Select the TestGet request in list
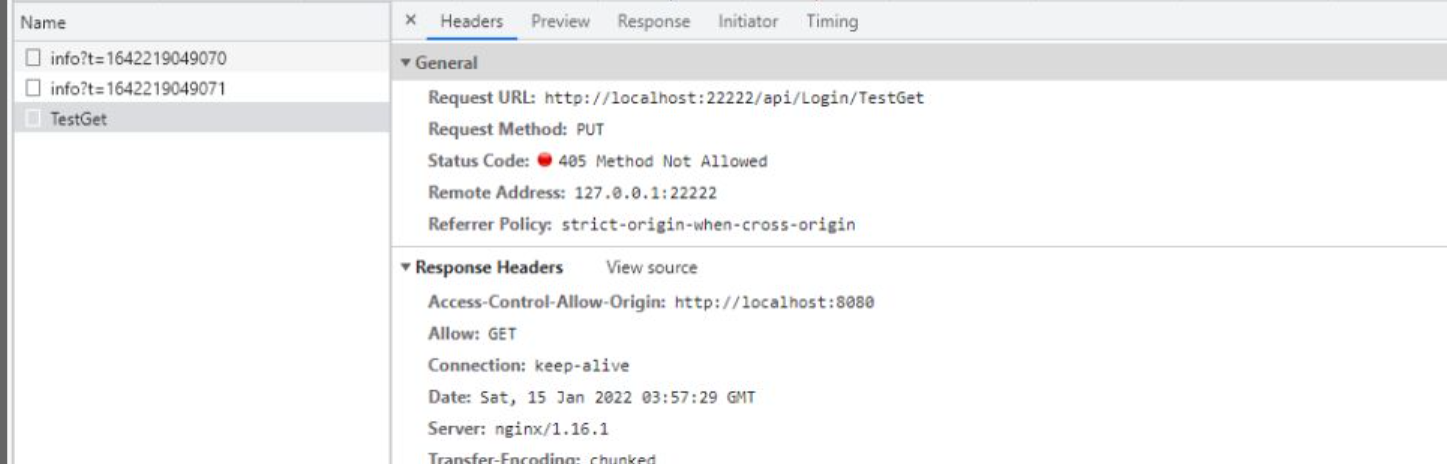 pyautogui.click(x=201, y=119)
